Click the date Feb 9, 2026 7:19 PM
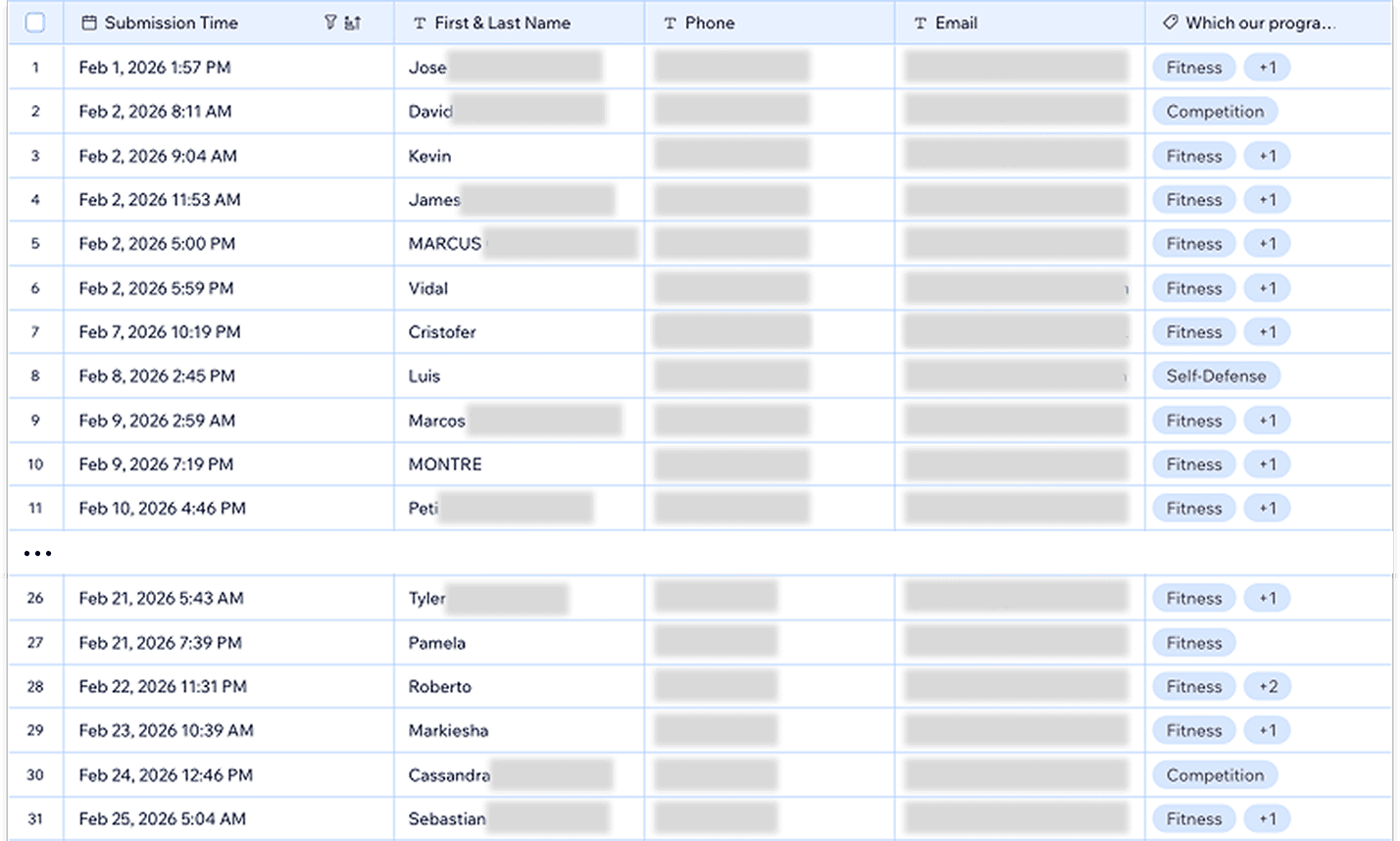 156,465
